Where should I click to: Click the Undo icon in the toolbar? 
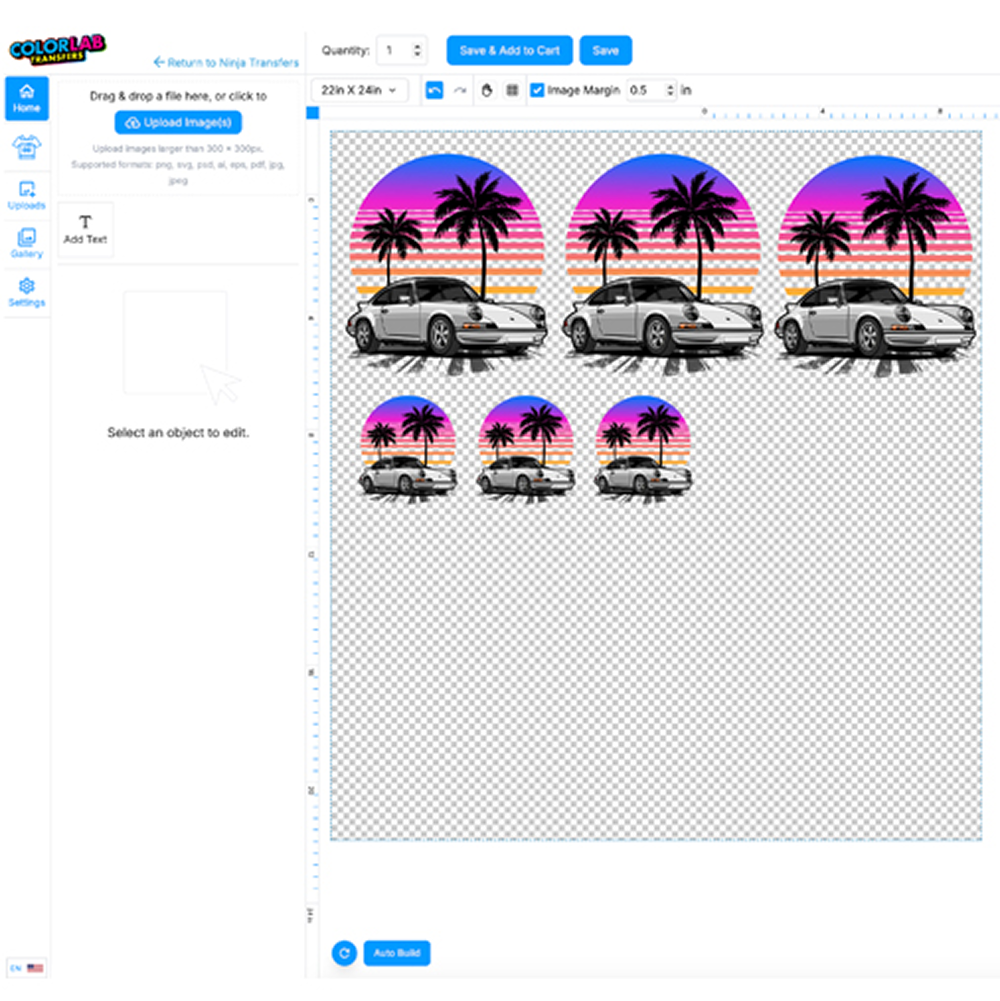pos(434,91)
